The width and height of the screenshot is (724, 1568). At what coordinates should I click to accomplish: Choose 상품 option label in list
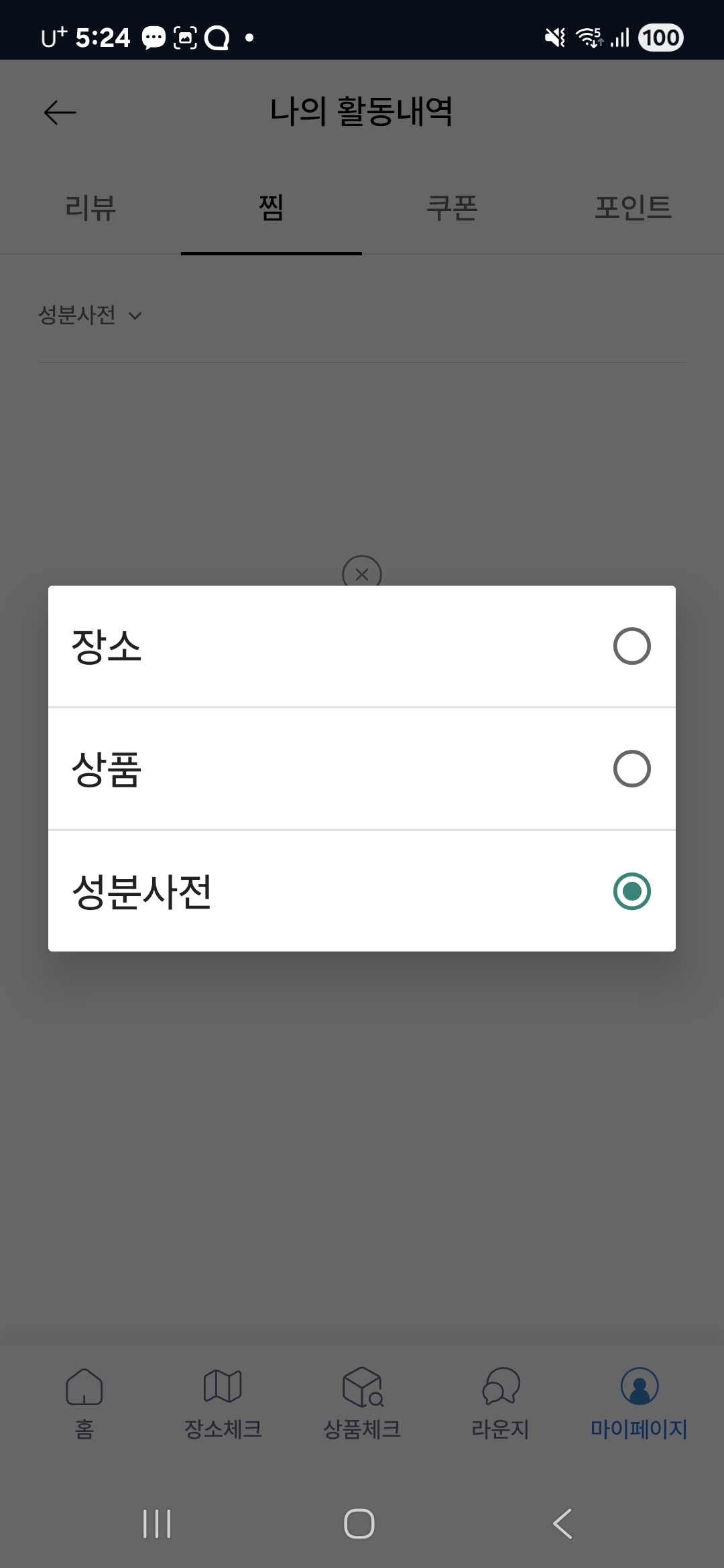tap(107, 769)
